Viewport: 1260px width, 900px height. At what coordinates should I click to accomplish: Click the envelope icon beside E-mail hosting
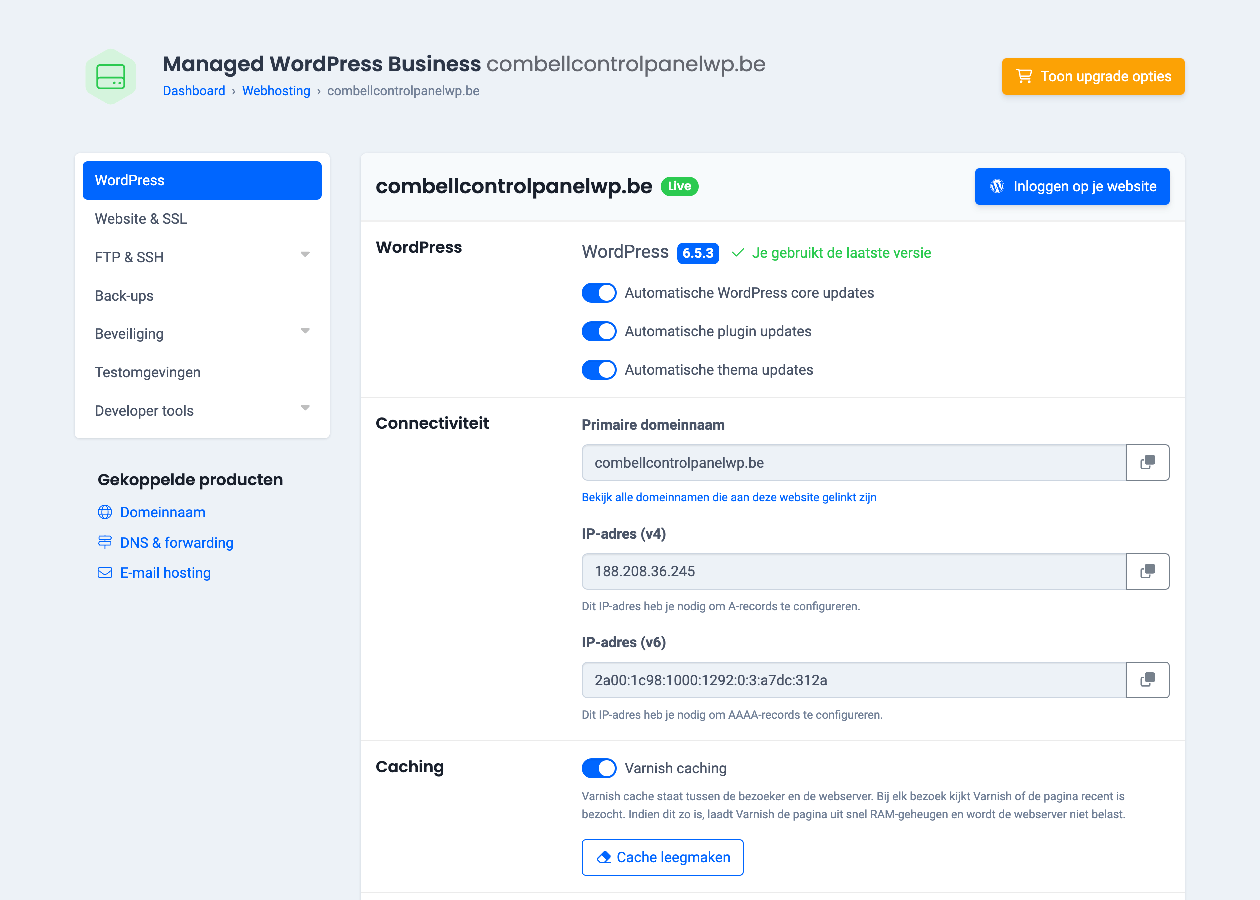pyautogui.click(x=105, y=573)
